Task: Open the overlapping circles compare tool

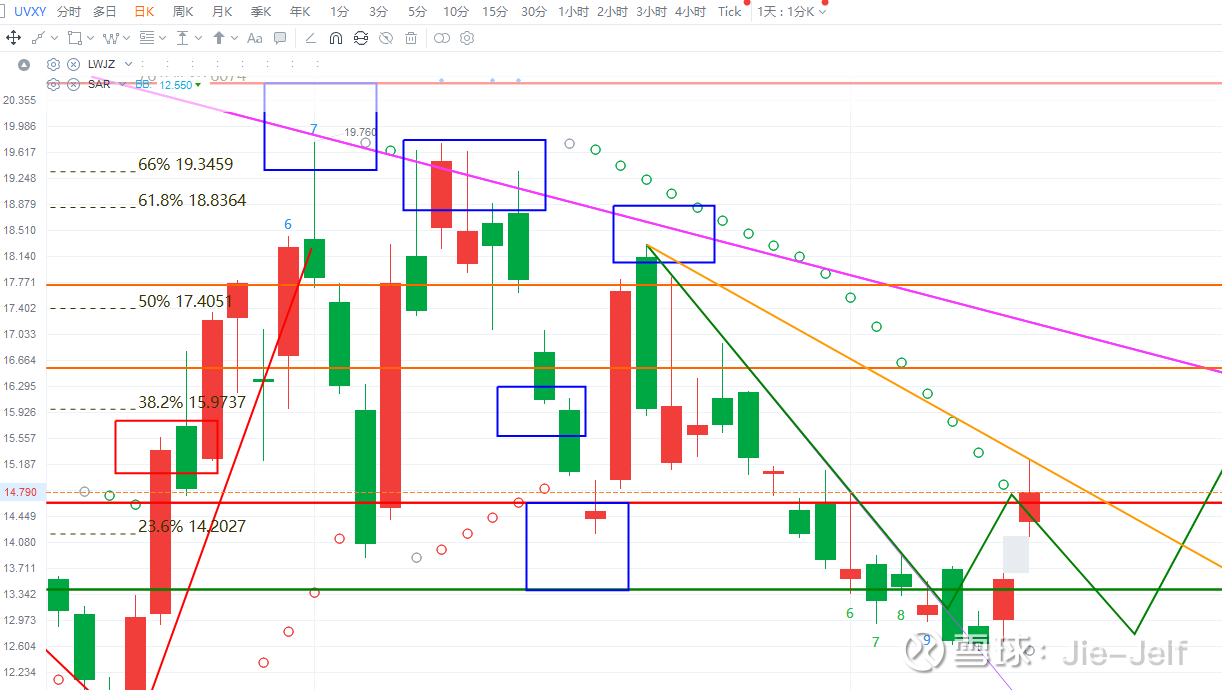Action: click(x=441, y=38)
